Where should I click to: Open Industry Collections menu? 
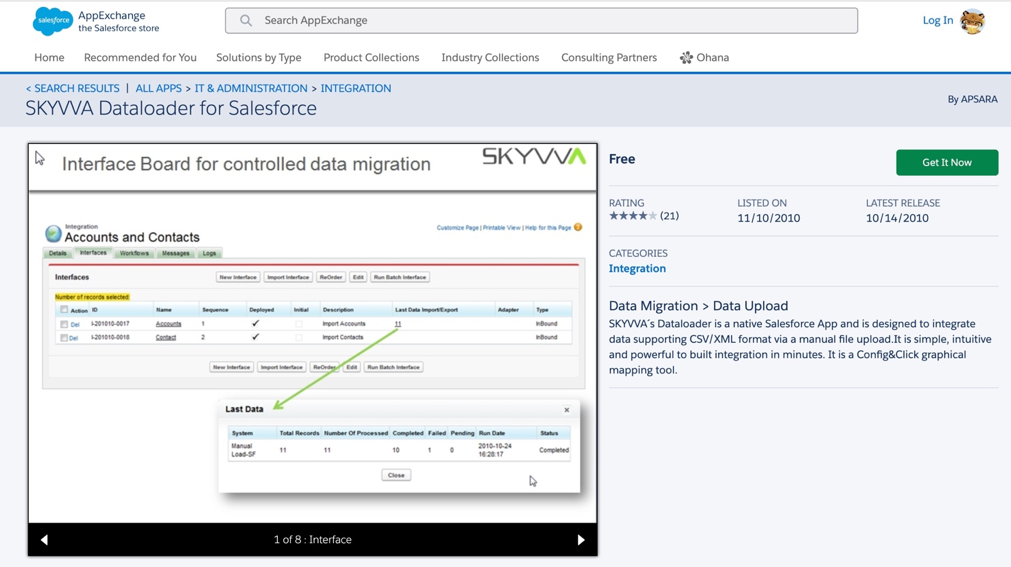pyautogui.click(x=490, y=58)
